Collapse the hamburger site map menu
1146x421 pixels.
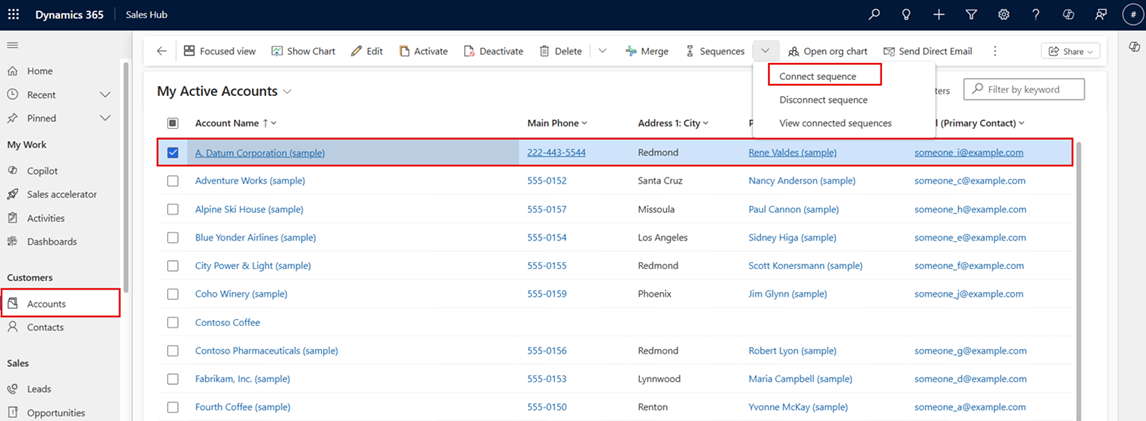coord(13,46)
